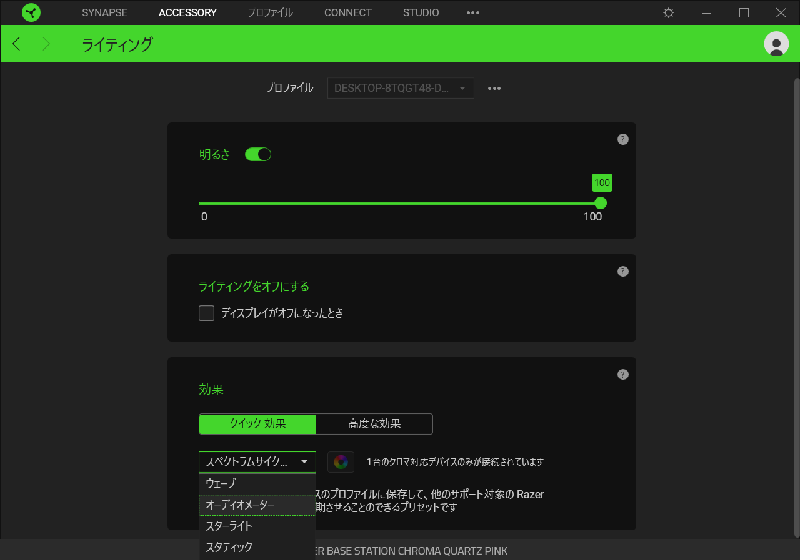This screenshot has height=560, width=800.
Task: Close the Razer Synapse window
Action: tap(781, 13)
